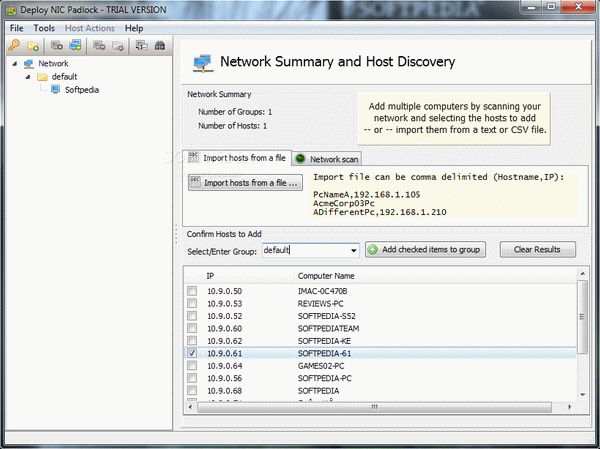This screenshot has height=449, width=600.
Task: Click the golden key icon in toolbar
Action: [14, 46]
